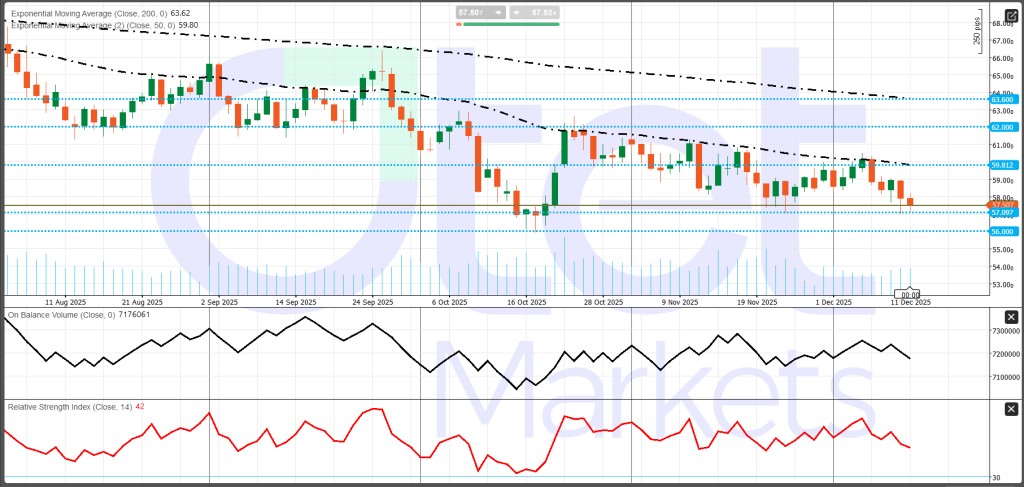The width and height of the screenshot is (1024, 487).
Task: Click the 250 pips scale indicator
Action: 977,31
